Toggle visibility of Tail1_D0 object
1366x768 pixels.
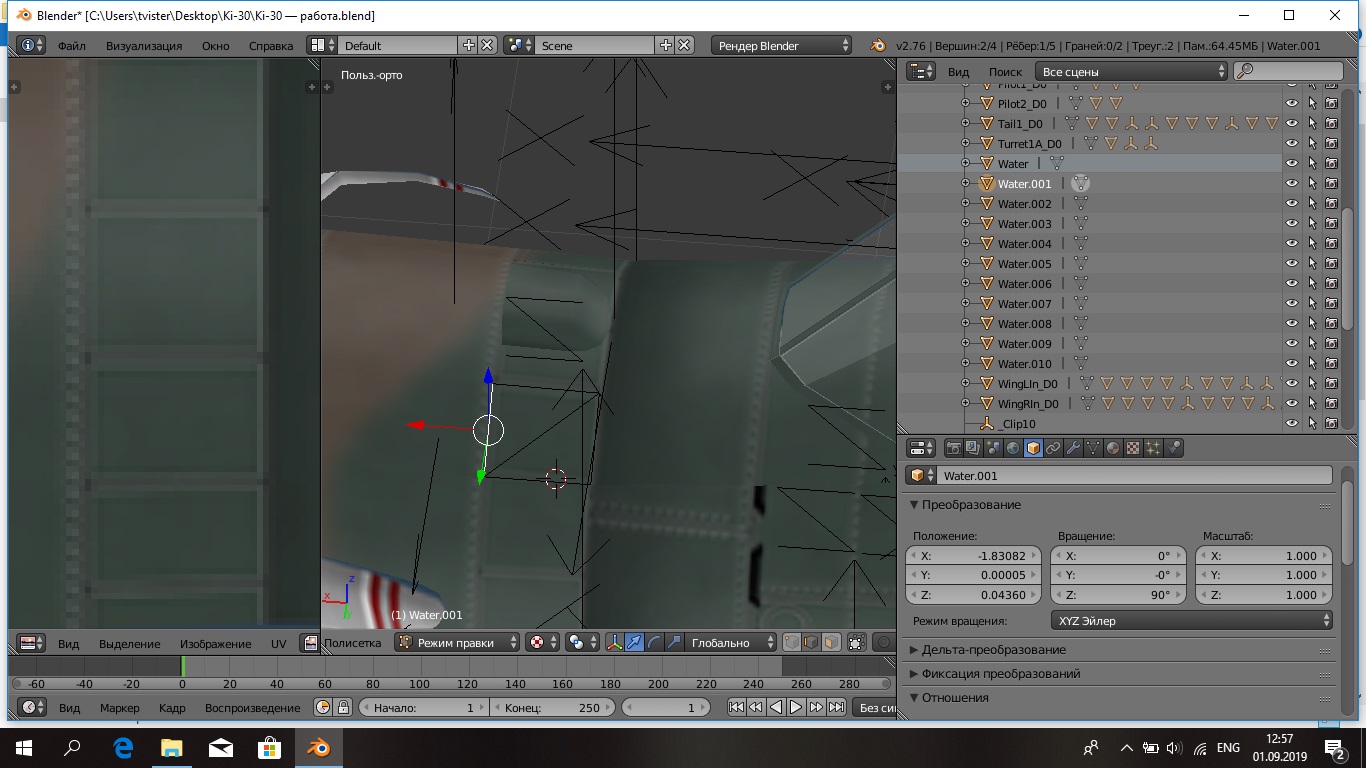(1291, 124)
